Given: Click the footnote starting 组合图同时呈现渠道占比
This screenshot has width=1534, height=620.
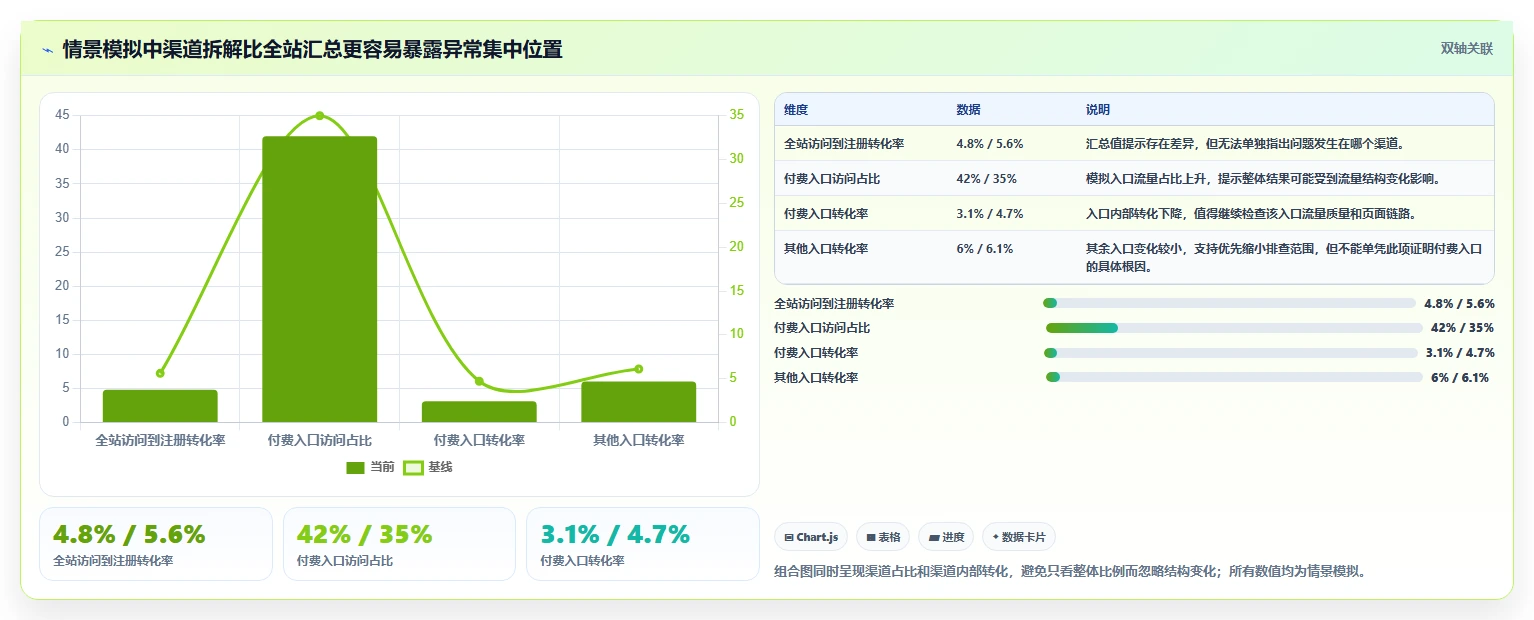Looking at the screenshot, I should 1070,572.
